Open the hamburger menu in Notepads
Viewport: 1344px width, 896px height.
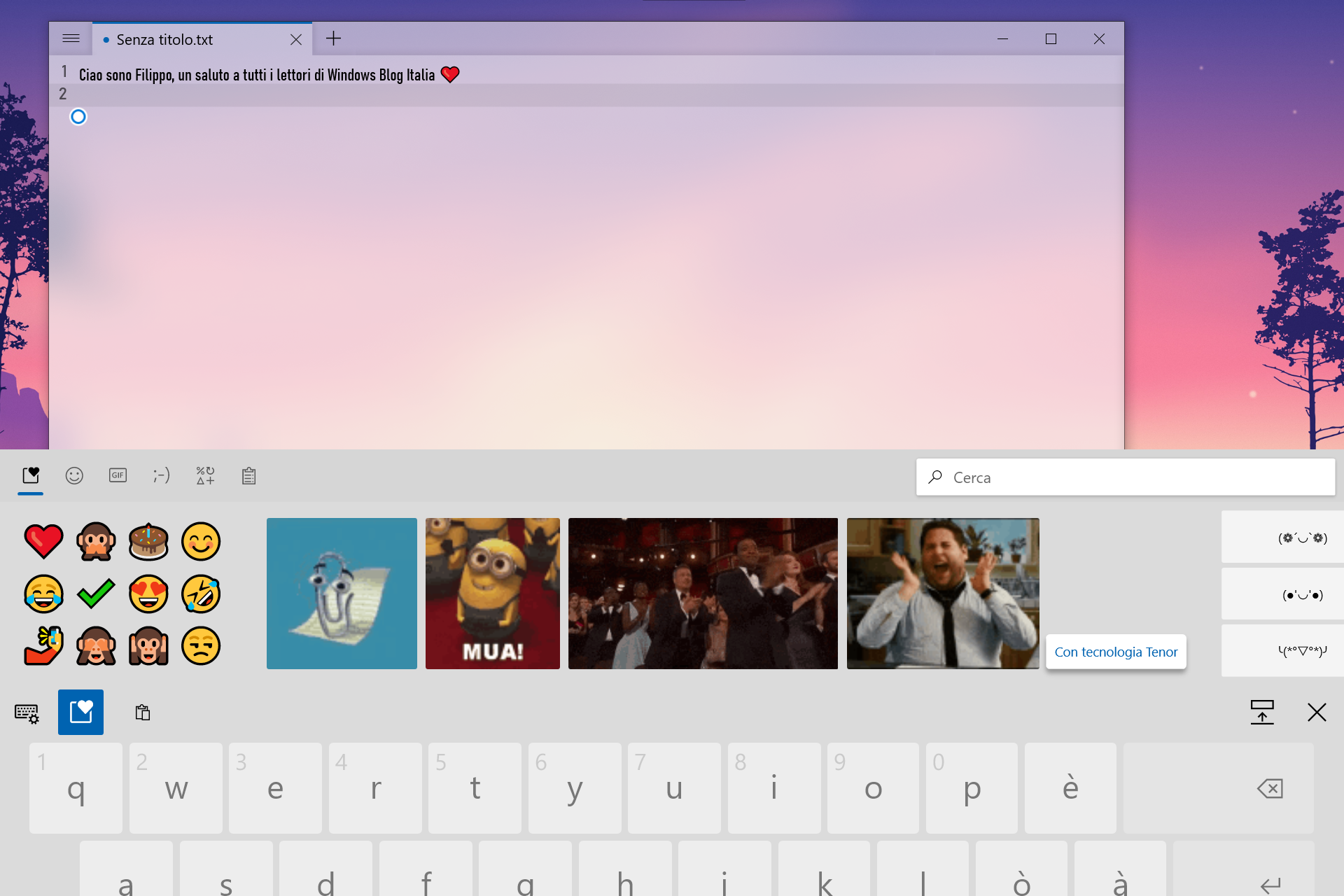(71, 38)
